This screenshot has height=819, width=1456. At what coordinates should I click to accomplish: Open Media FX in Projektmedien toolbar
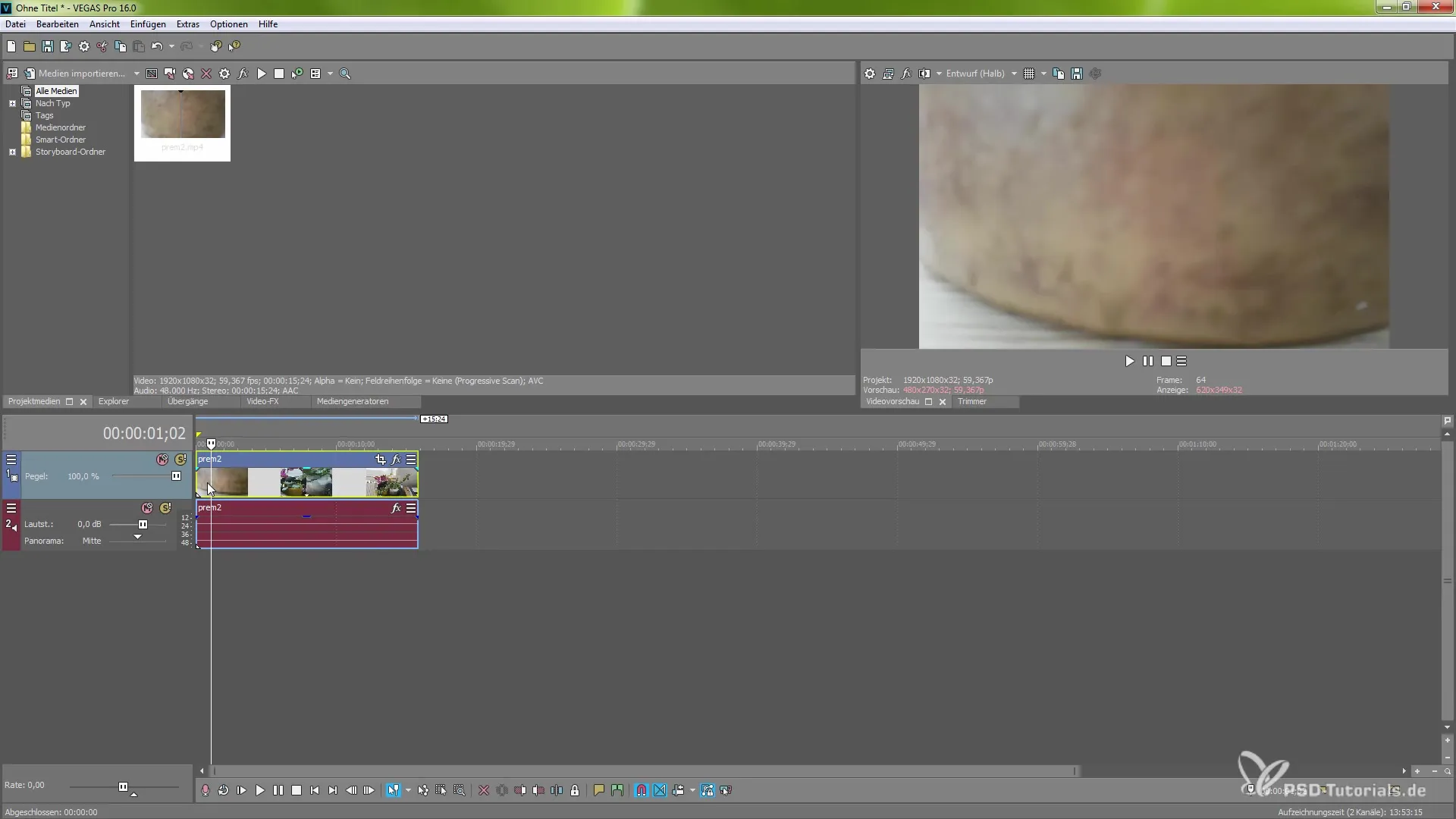pyautogui.click(x=243, y=74)
